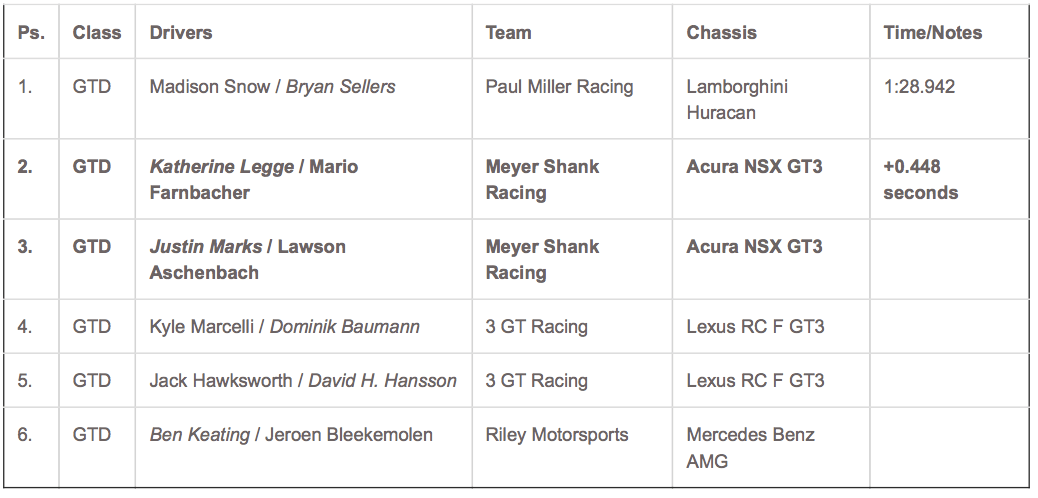Select the Ben Keating / Jeroen Bleekemolen cell
This screenshot has width=1038, height=498.
tap(291, 435)
